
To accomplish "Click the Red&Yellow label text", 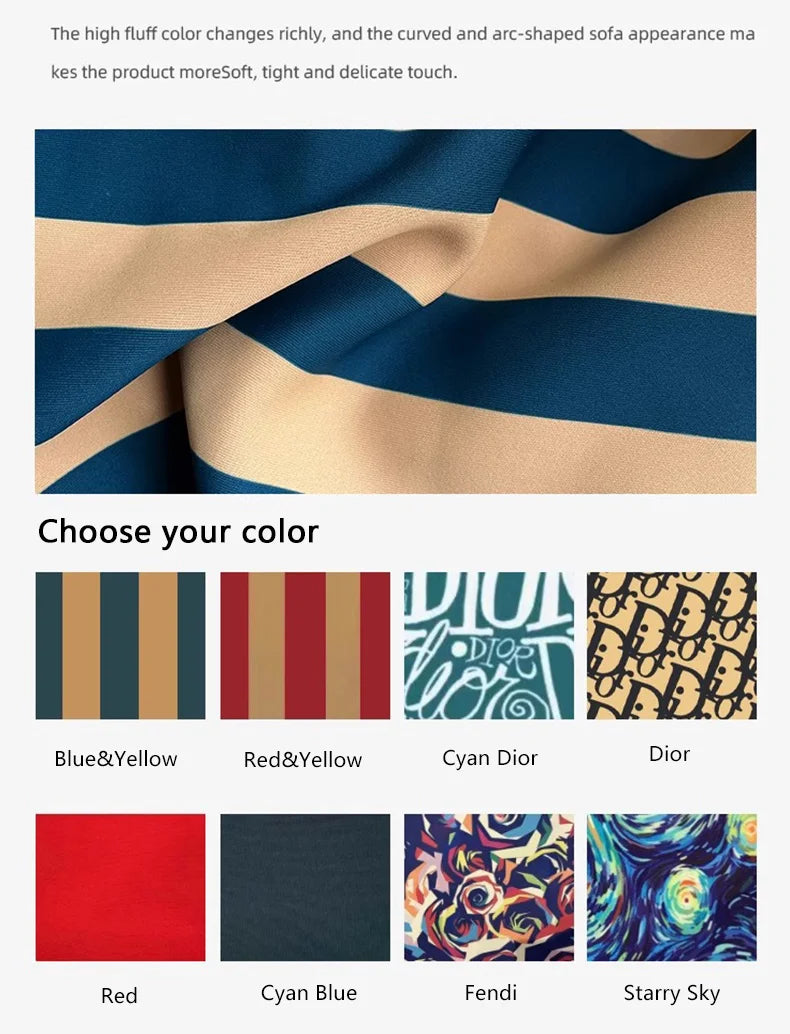I will coord(303,760).
